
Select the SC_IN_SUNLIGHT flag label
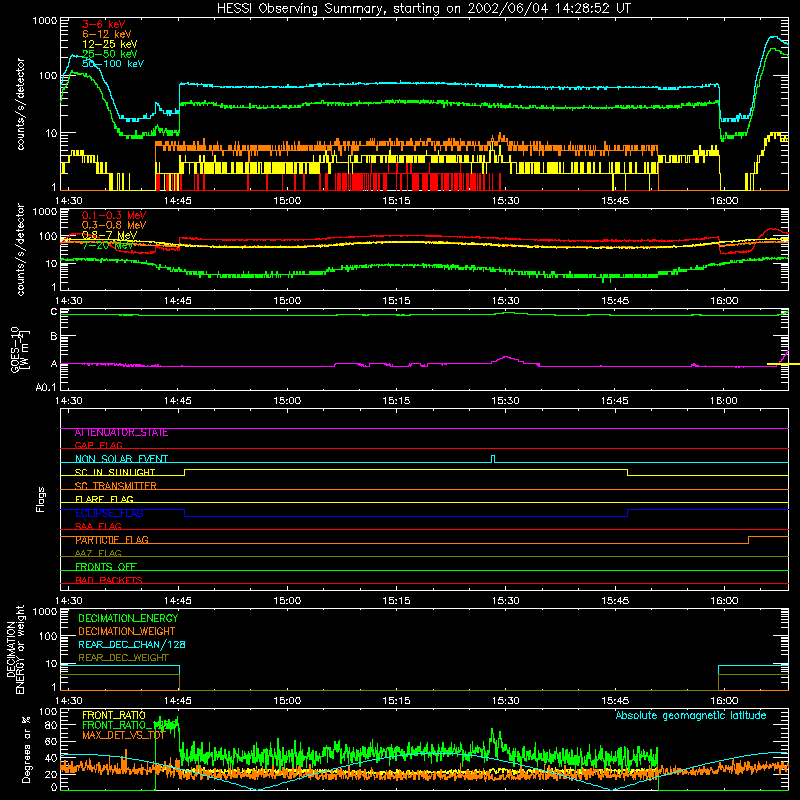(x=115, y=472)
